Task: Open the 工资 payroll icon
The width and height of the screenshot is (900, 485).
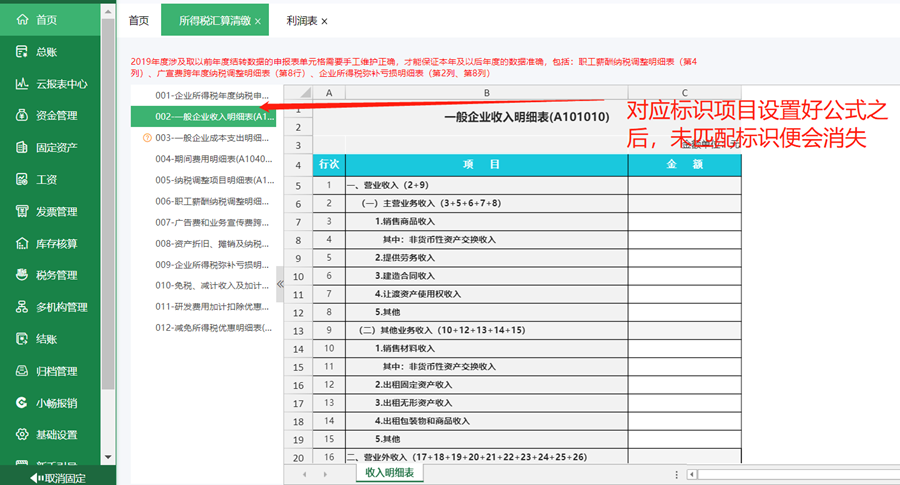Action: point(22,180)
